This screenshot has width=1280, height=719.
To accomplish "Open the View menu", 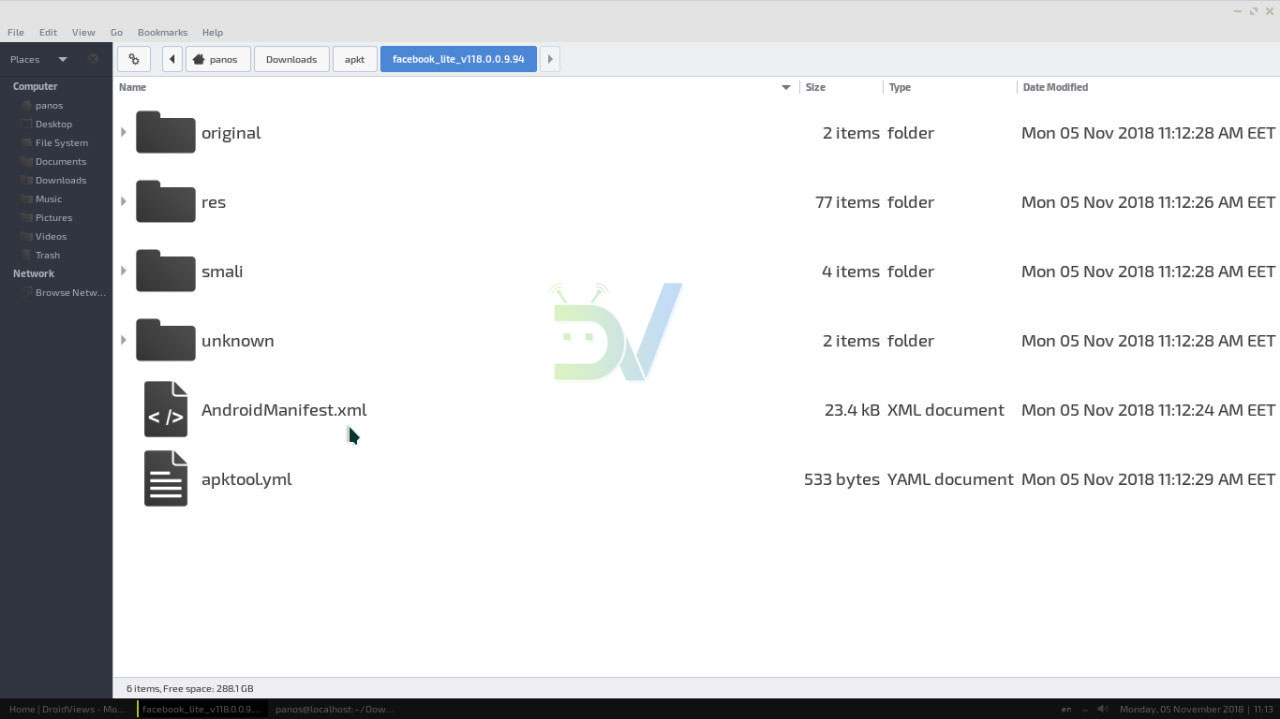I will (x=84, y=32).
